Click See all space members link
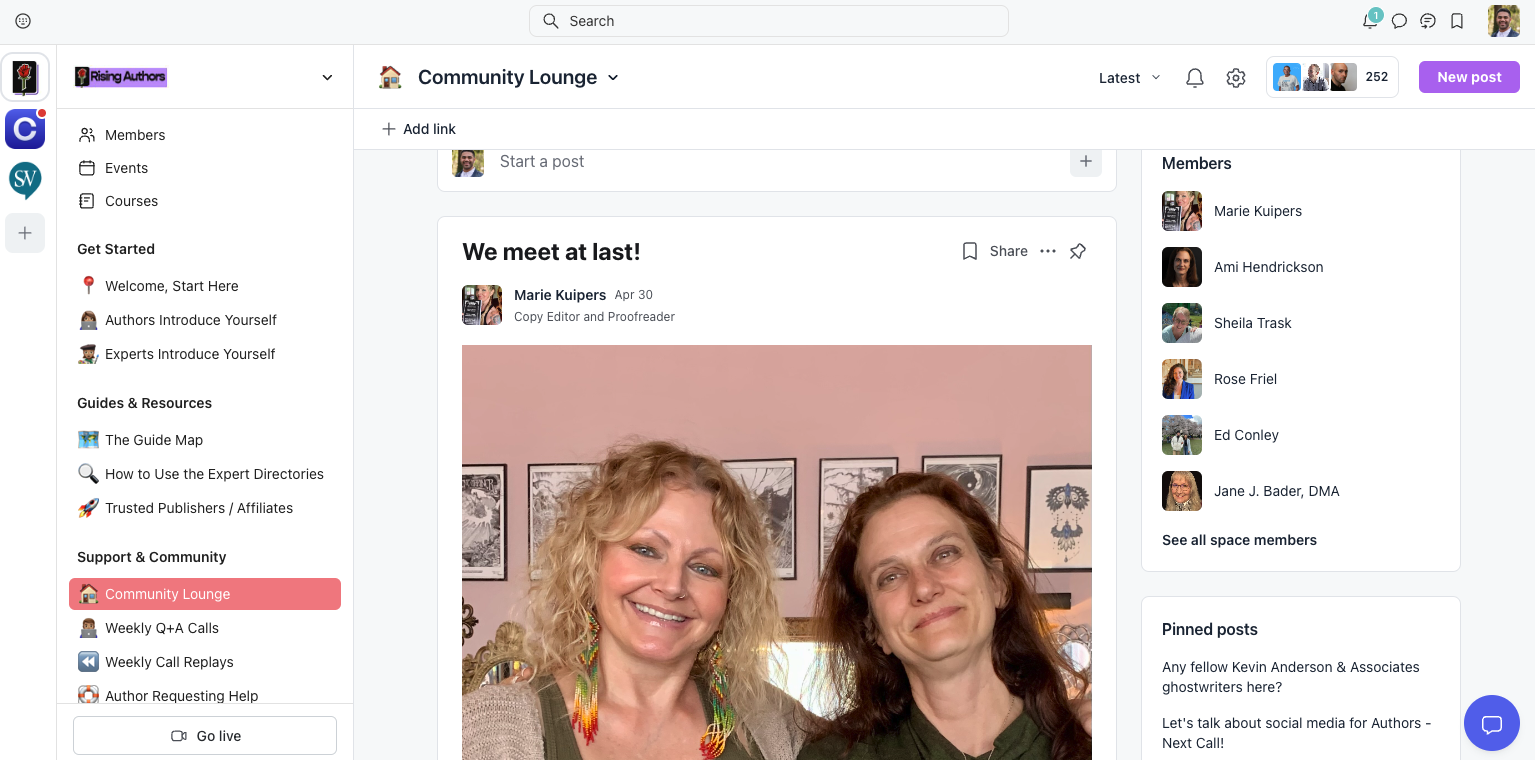This screenshot has height=760, width=1535. (1239, 540)
